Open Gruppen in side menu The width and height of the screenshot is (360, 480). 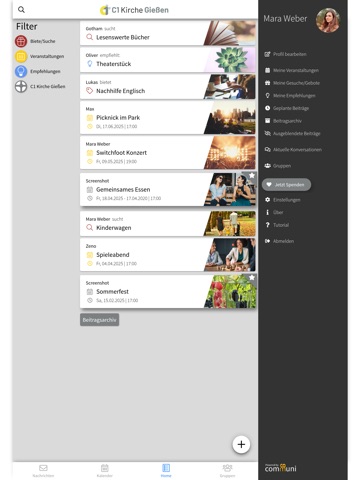point(278,166)
